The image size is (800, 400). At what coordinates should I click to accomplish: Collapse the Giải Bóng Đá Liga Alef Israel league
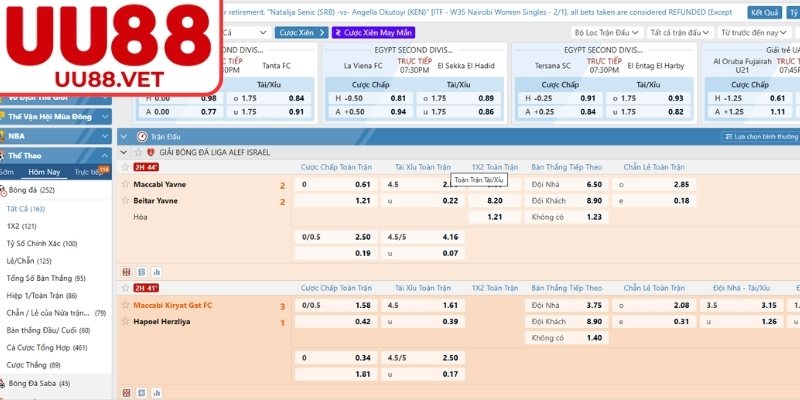click(x=123, y=152)
